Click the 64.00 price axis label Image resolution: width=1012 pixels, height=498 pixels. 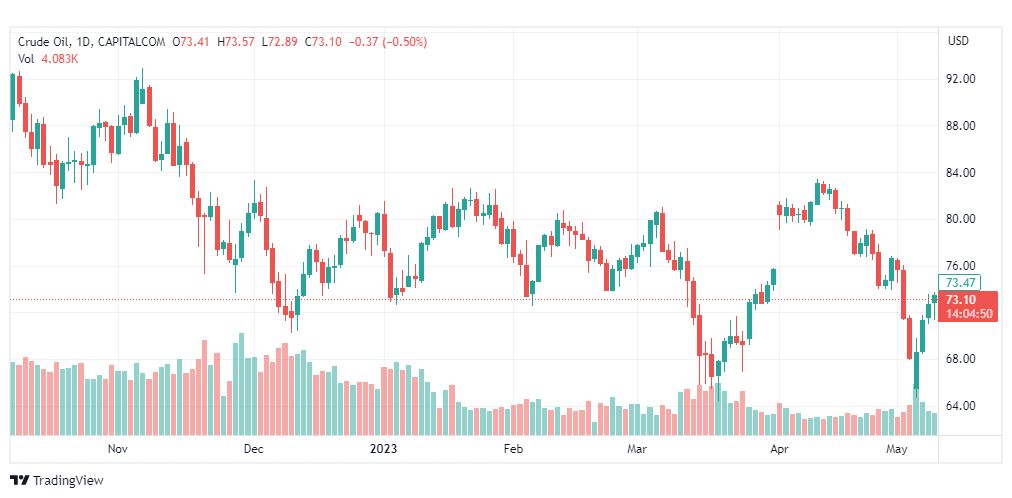point(960,406)
